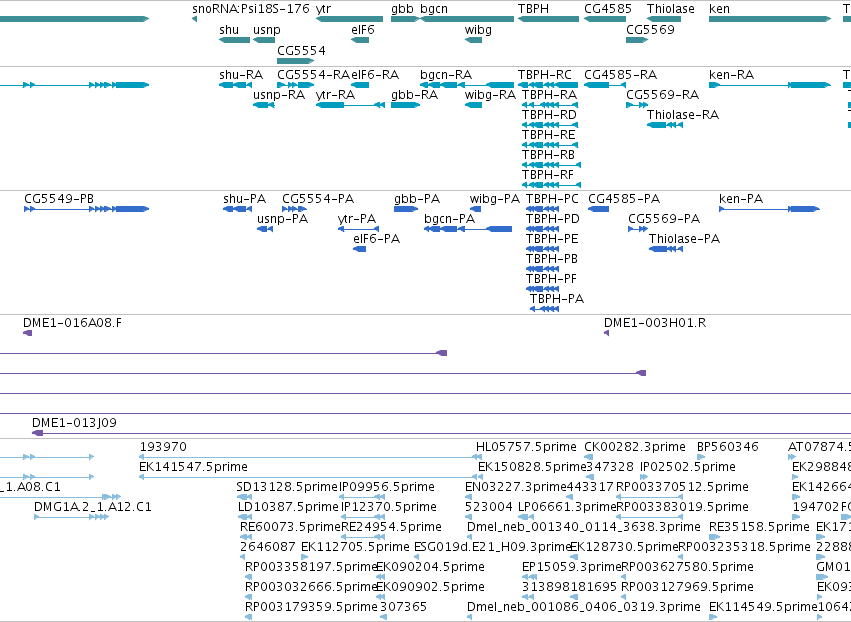
Task: Click the BP560346 EST label
Action: pyautogui.click(x=727, y=447)
